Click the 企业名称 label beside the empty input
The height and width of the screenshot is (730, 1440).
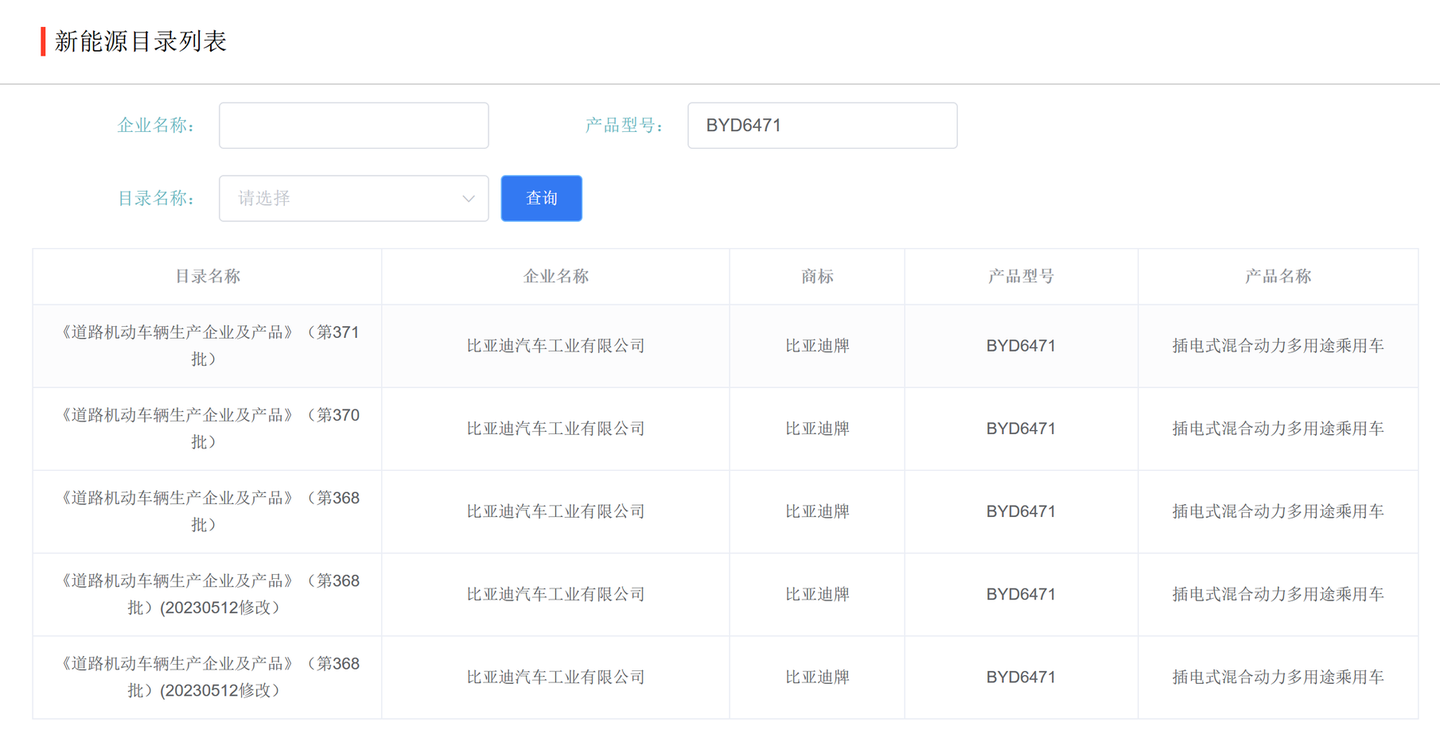[156, 126]
